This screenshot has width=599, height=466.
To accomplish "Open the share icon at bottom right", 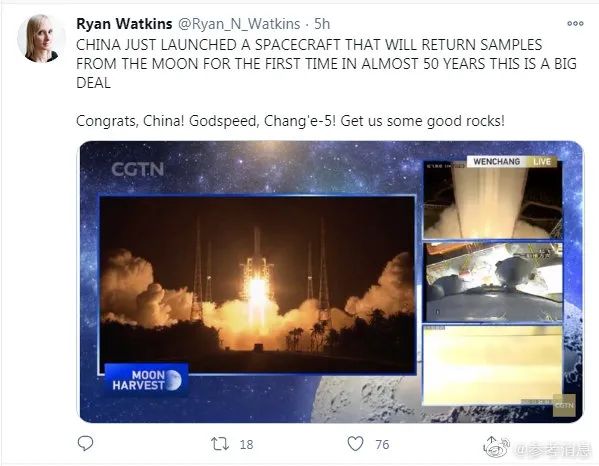I will (492, 443).
